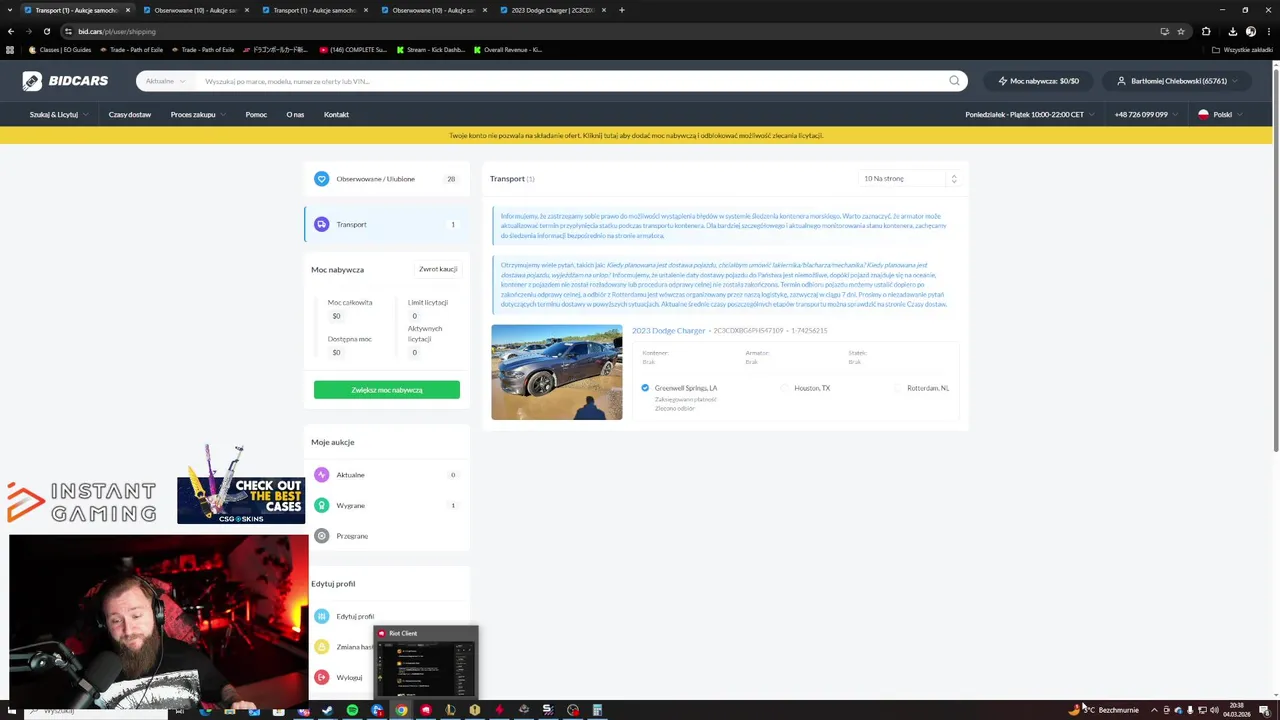Screen dimensions: 1280x720
Task: Click the Windows Start button
Action: click(x=12, y=710)
